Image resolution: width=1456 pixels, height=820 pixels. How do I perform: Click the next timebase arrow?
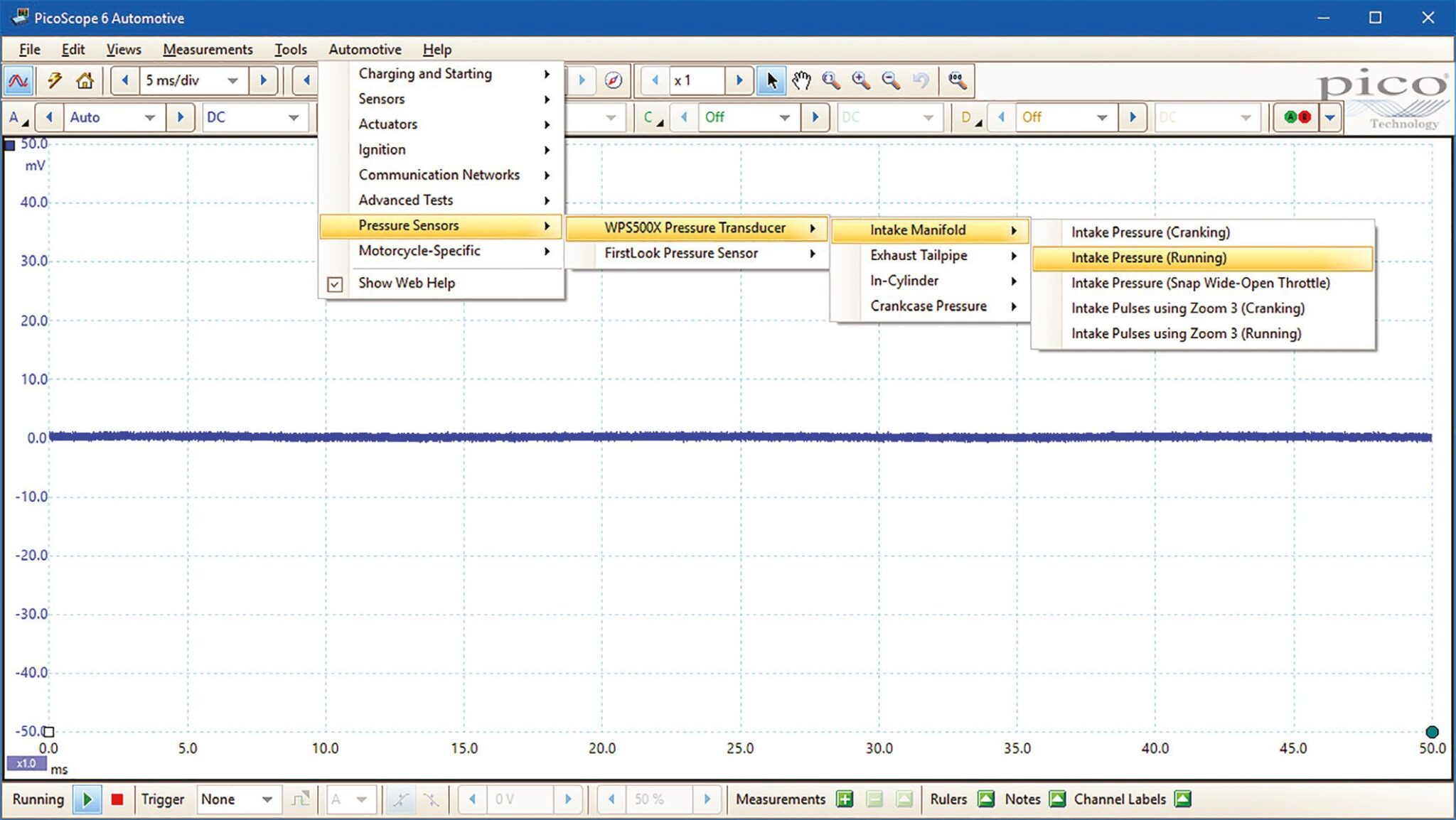pos(263,80)
